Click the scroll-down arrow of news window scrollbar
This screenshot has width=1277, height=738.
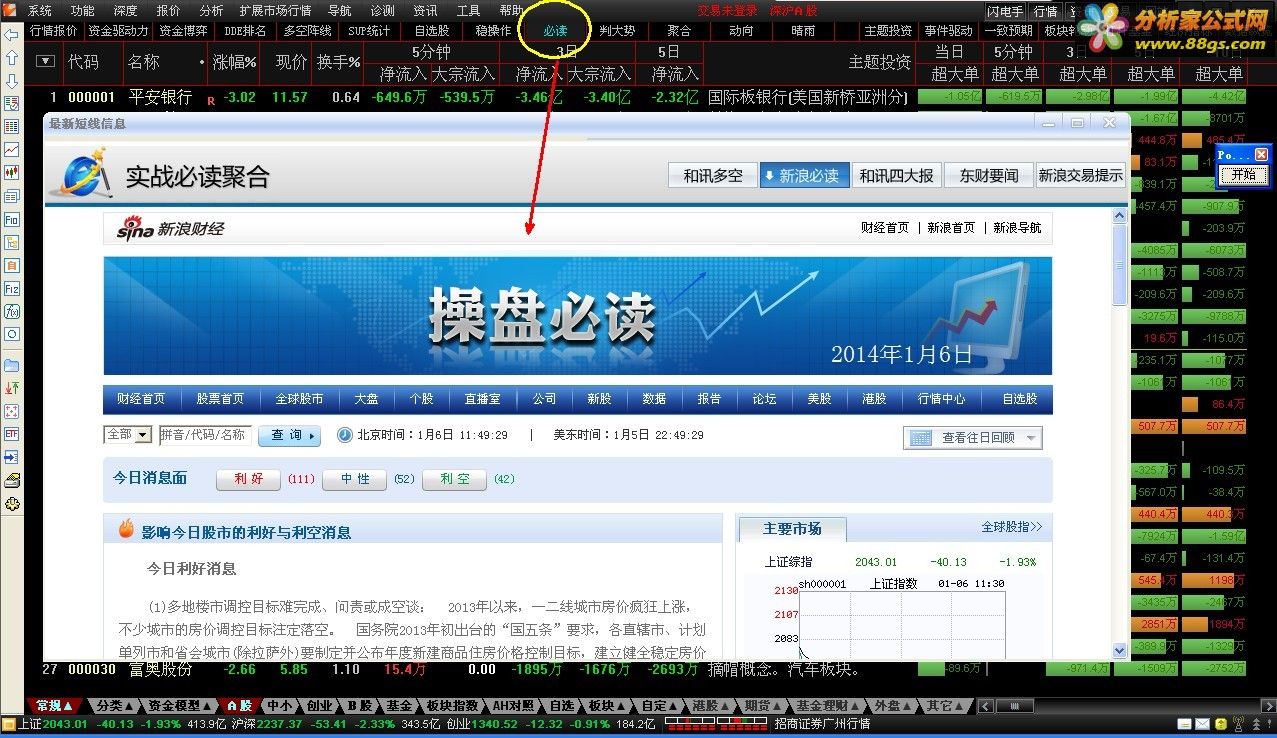pos(1119,651)
